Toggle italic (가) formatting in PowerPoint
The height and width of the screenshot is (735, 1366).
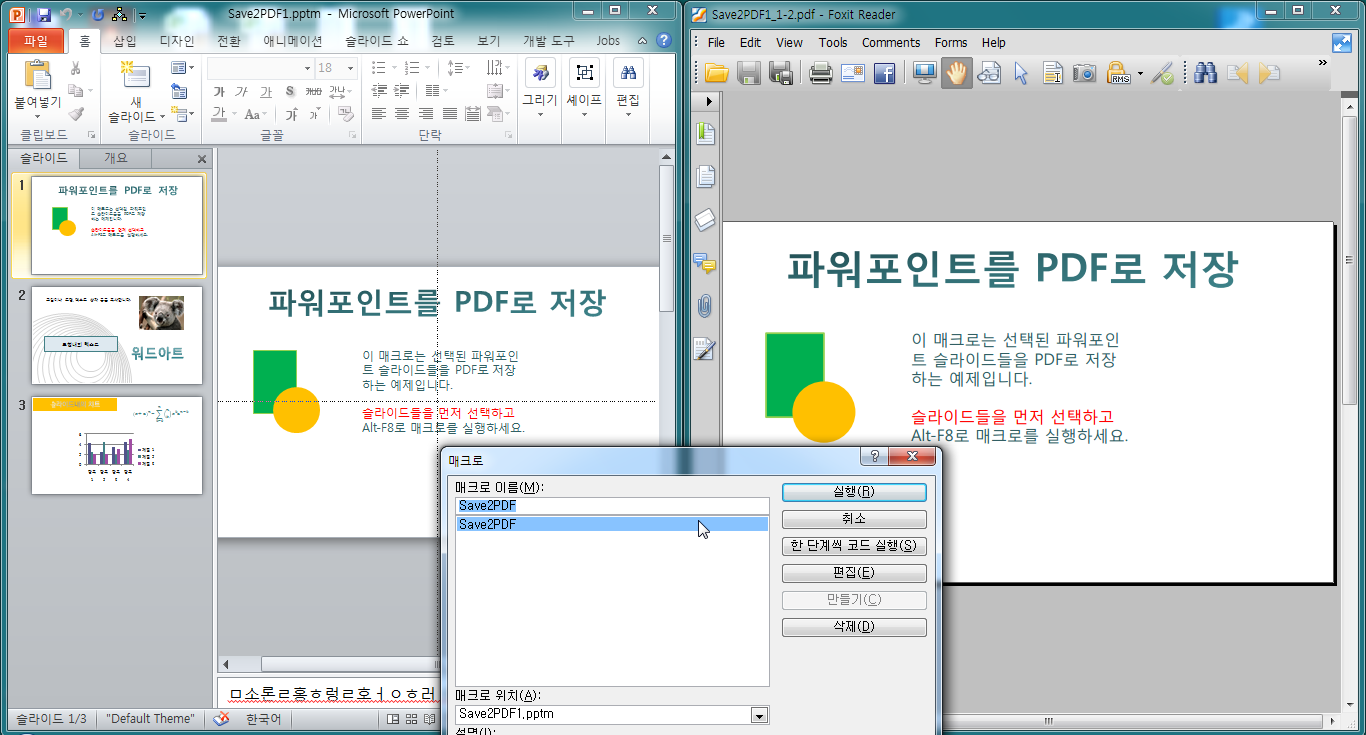(x=241, y=92)
